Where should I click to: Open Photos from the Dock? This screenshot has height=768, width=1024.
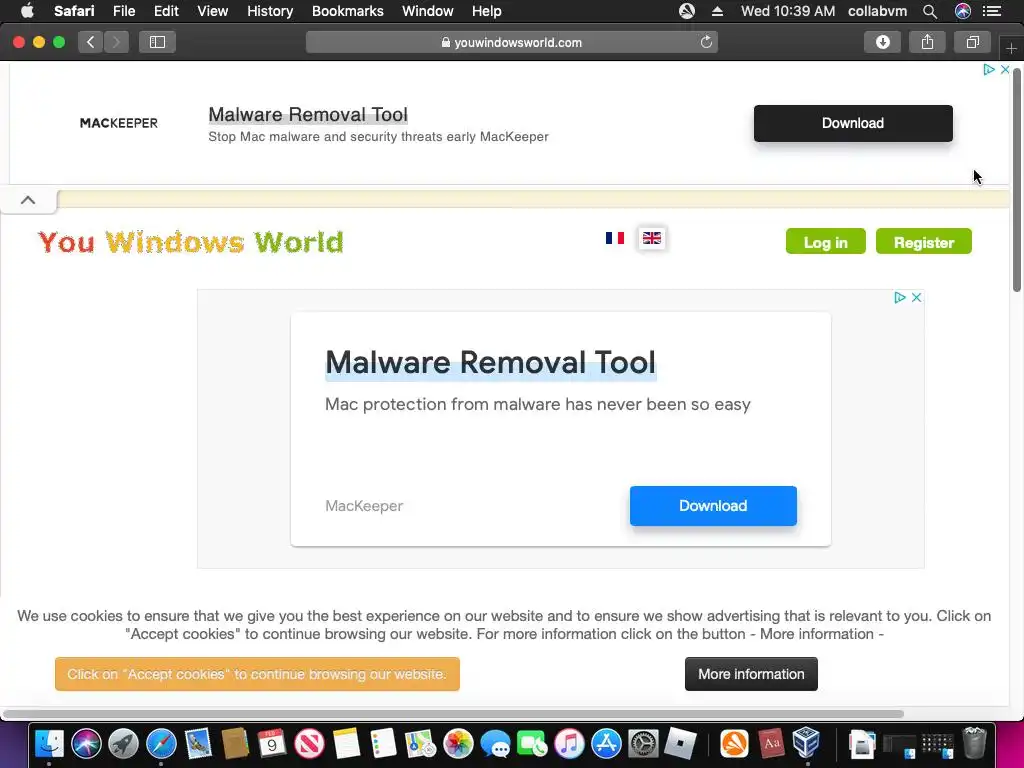[x=458, y=744]
